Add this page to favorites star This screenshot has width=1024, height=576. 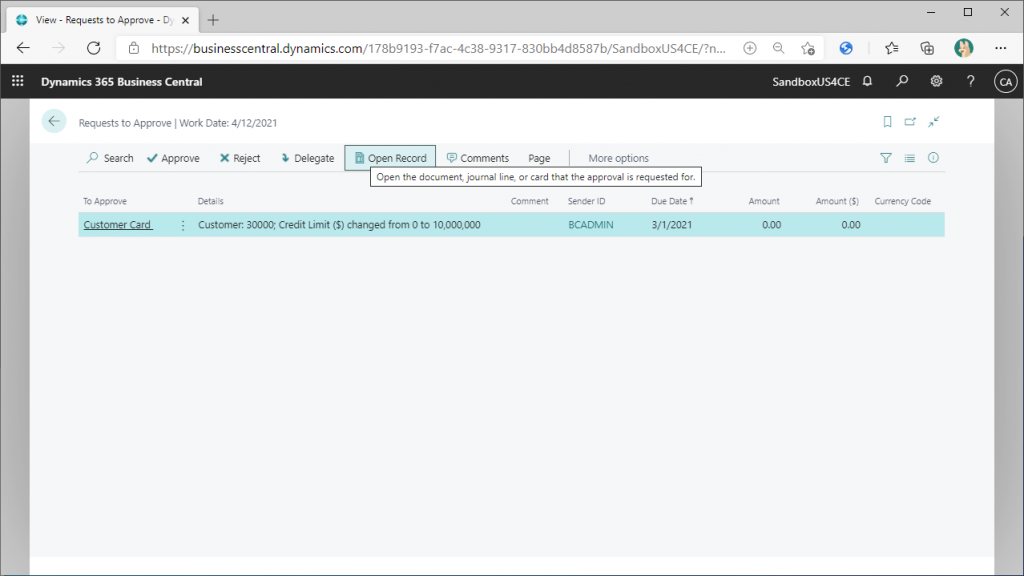(808, 48)
